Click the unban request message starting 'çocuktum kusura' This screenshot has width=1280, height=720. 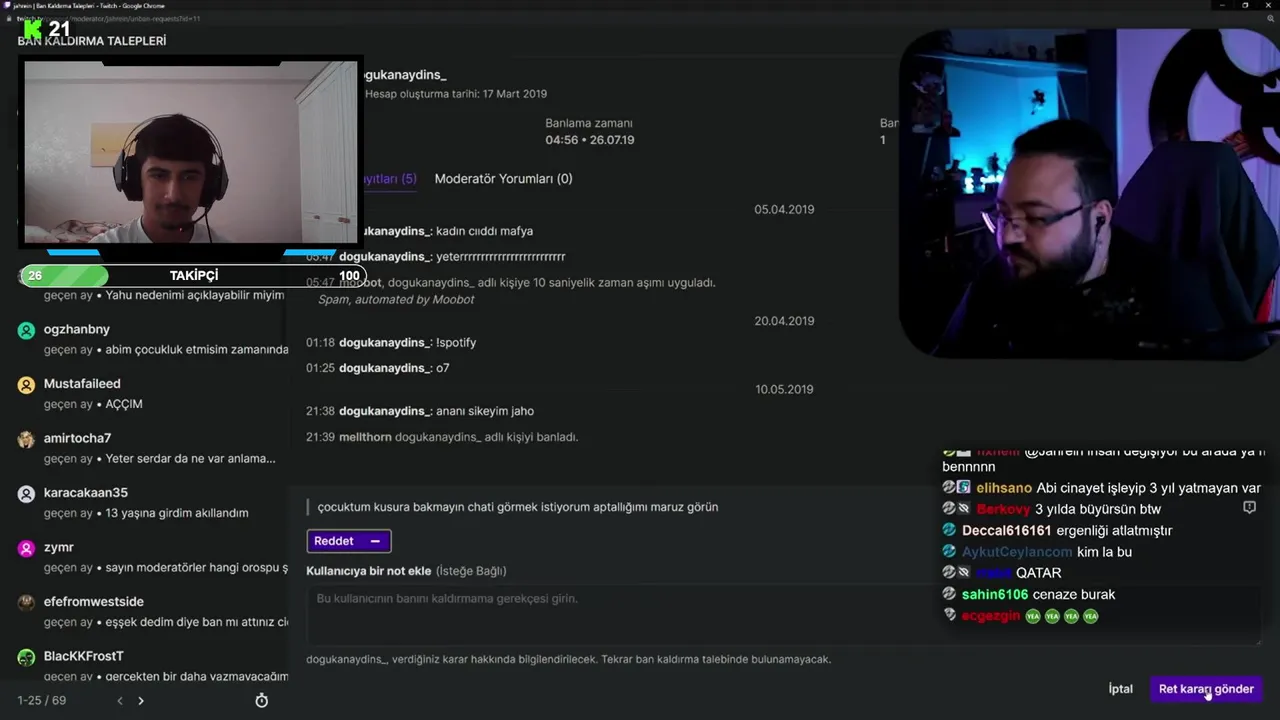[517, 507]
